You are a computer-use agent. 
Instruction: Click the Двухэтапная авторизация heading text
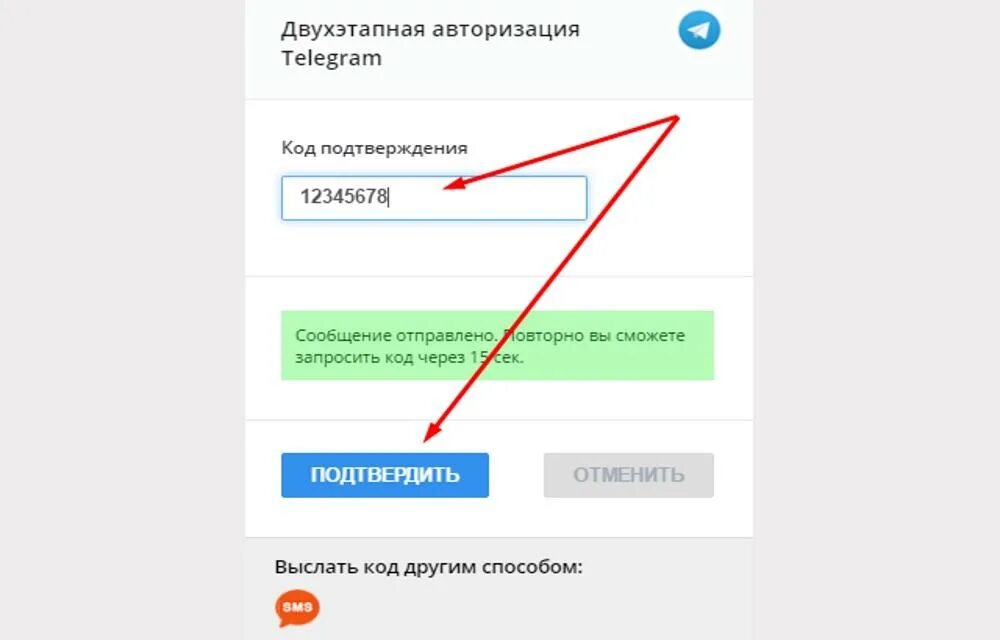tap(430, 29)
